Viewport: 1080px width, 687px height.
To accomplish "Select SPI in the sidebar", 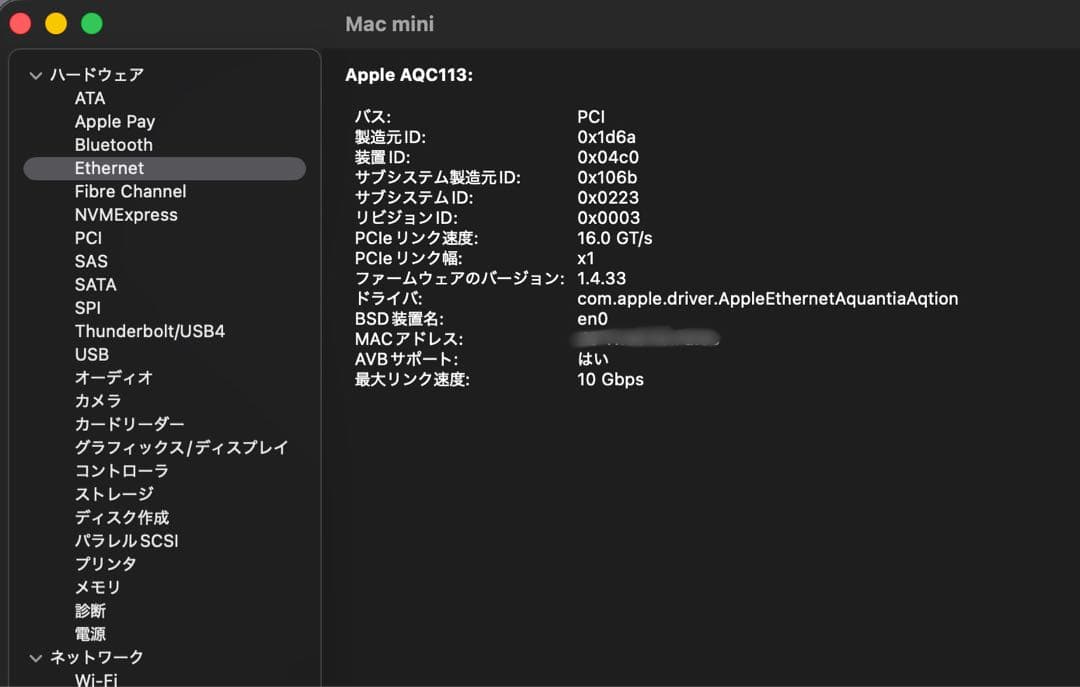I will point(87,308).
